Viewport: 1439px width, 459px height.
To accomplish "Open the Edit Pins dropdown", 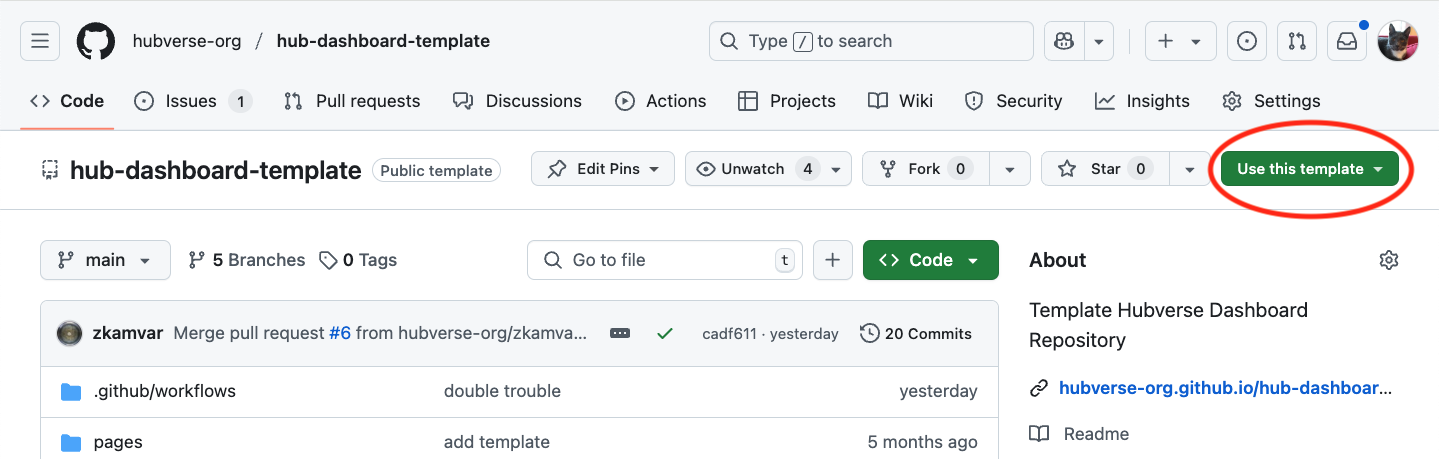I will tap(603, 169).
